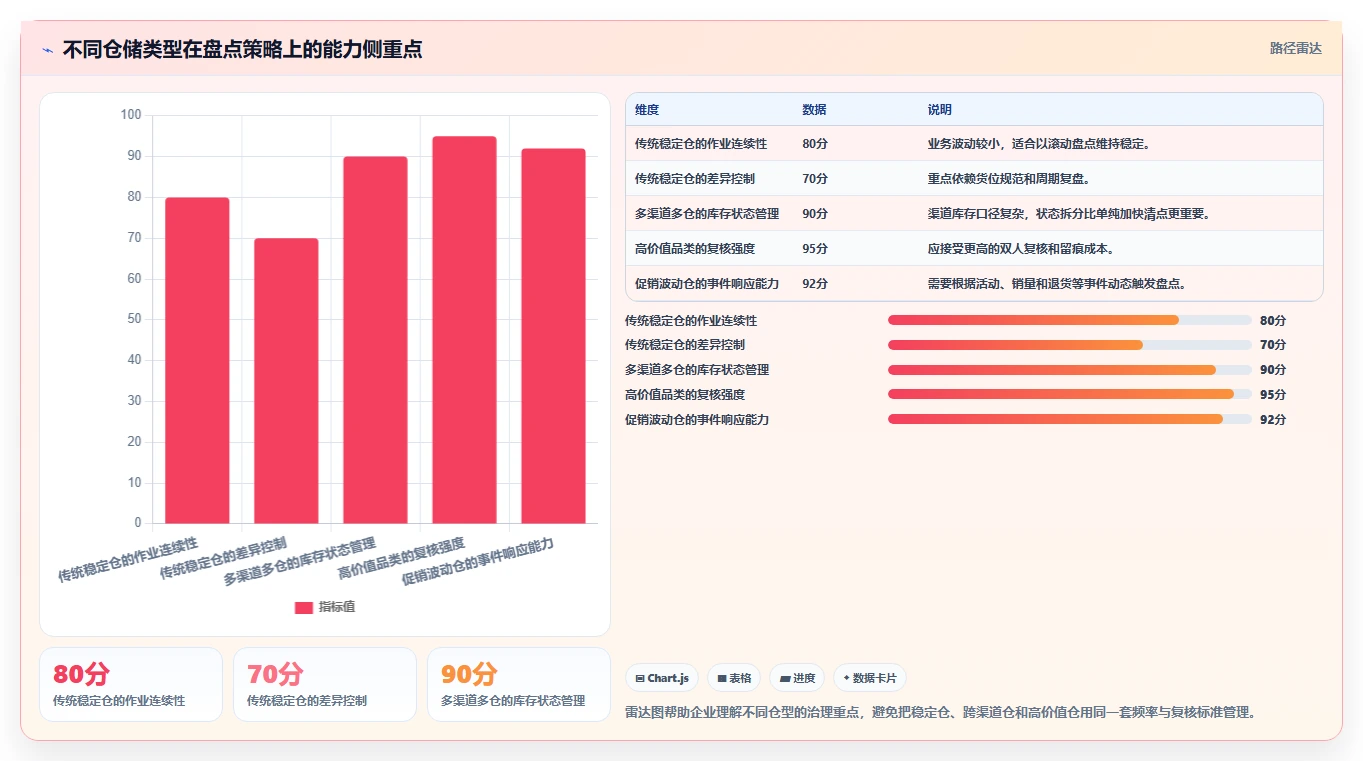The height and width of the screenshot is (761, 1363).
Task: Click description 业务波动较小，适合以滚动盘点维持稳定。
Action: (1039, 143)
